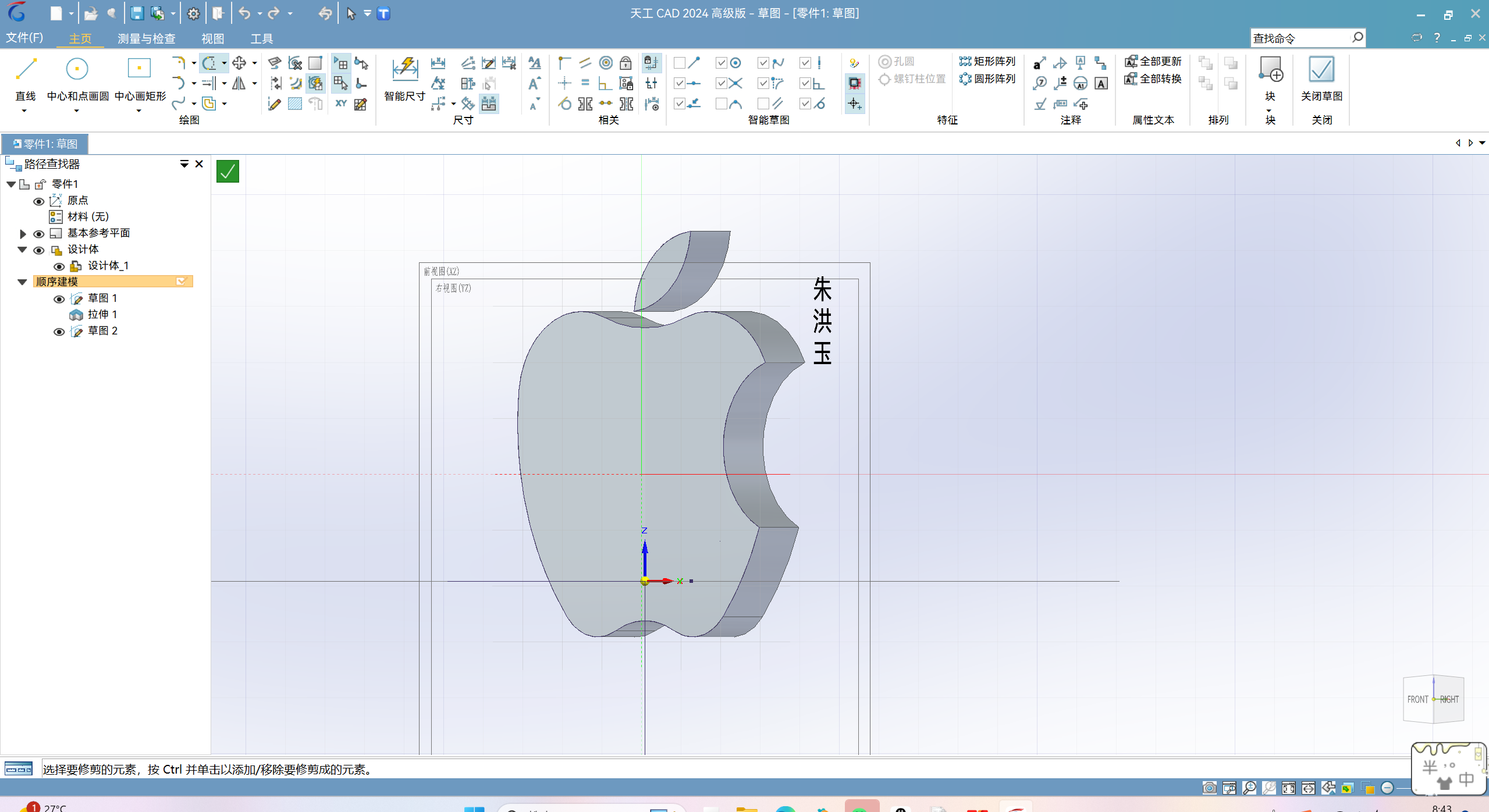Click the parallel relation icon
Viewport: 1489px width, 812px height.
pyautogui.click(x=585, y=63)
